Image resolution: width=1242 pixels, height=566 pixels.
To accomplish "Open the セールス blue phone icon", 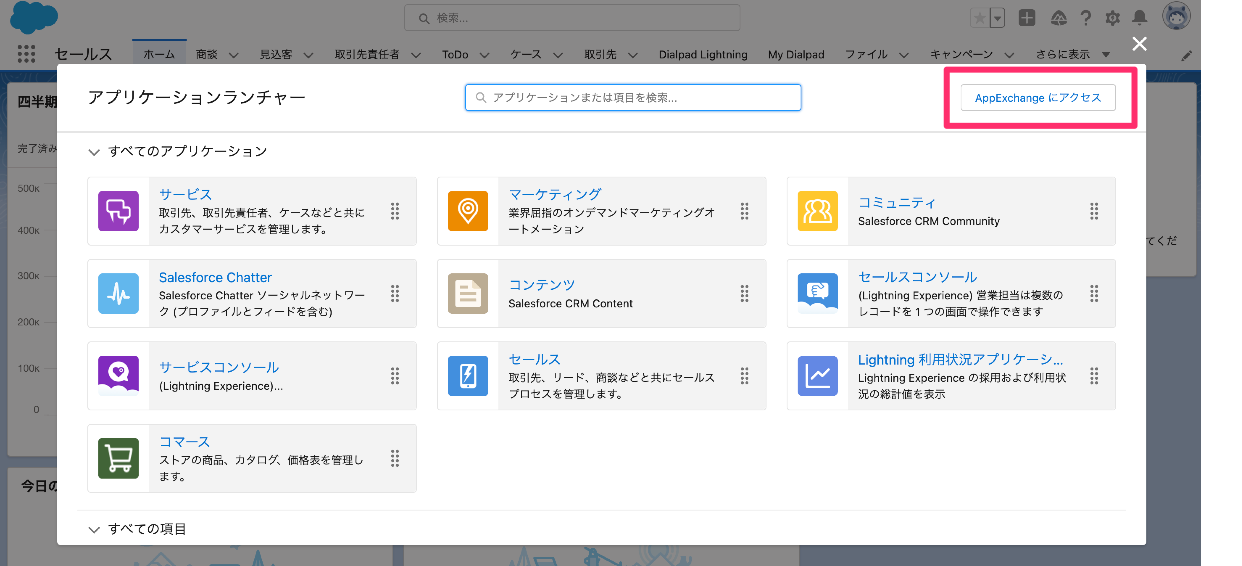I will coord(468,376).
